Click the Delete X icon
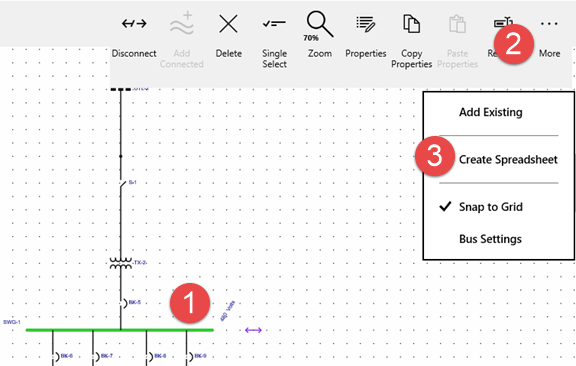 (228, 24)
